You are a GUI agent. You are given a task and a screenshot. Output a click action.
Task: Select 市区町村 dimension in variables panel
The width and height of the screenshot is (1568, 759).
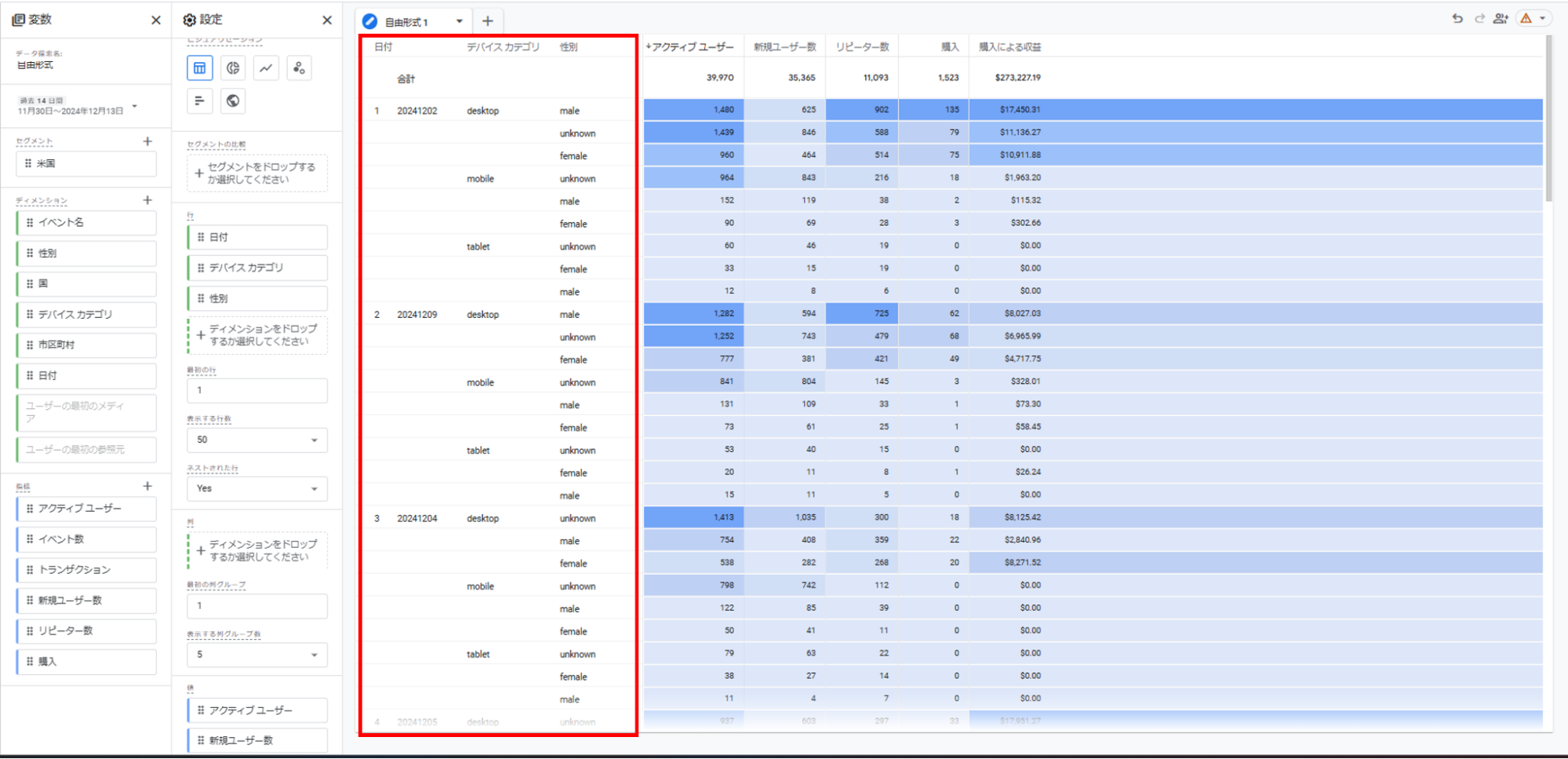point(86,345)
